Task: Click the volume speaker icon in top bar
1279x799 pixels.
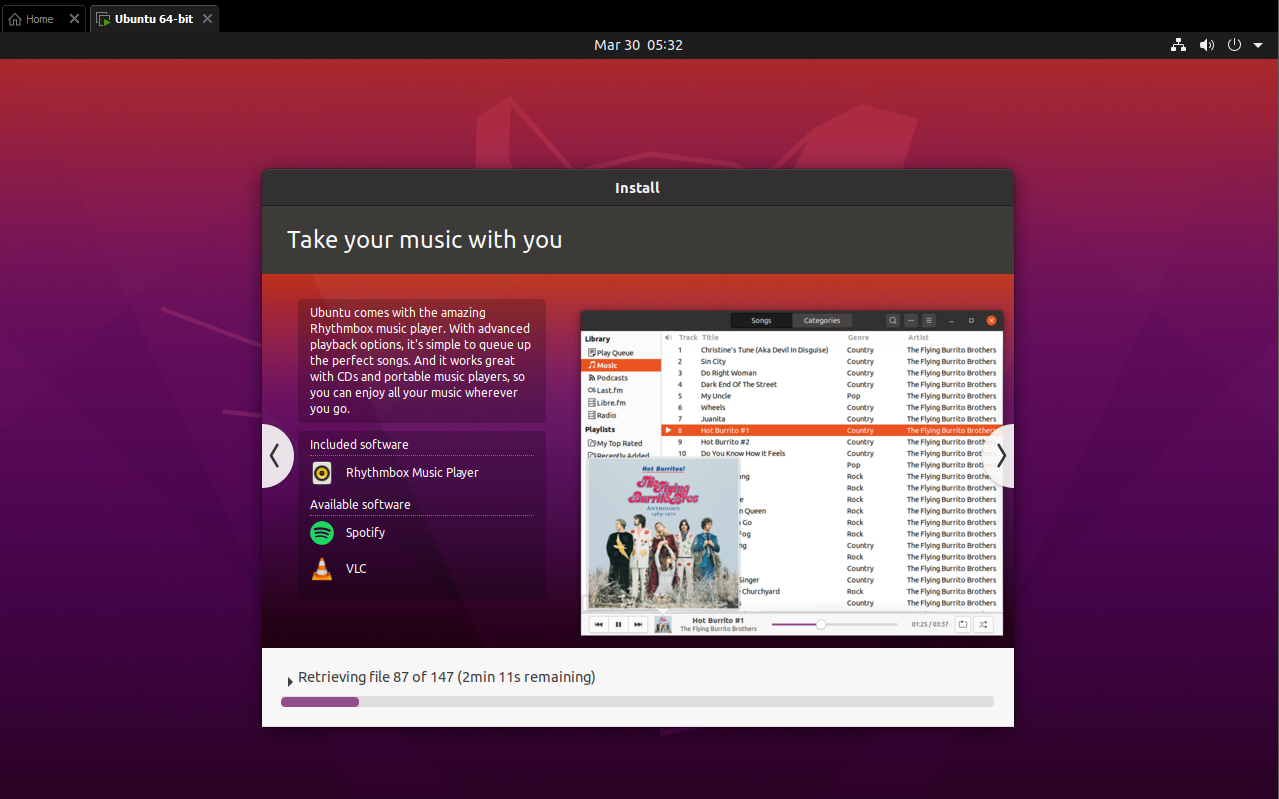Action: [1207, 45]
